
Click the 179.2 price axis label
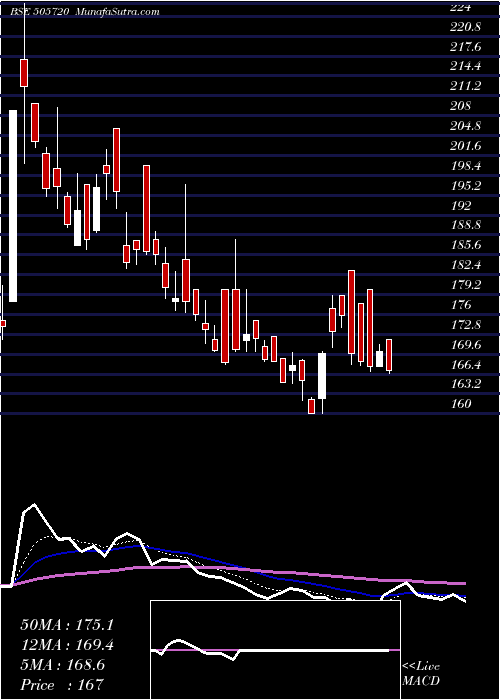click(465, 284)
